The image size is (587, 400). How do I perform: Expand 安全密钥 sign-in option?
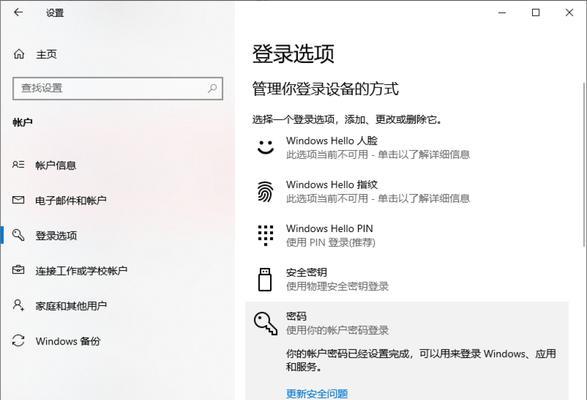407,279
